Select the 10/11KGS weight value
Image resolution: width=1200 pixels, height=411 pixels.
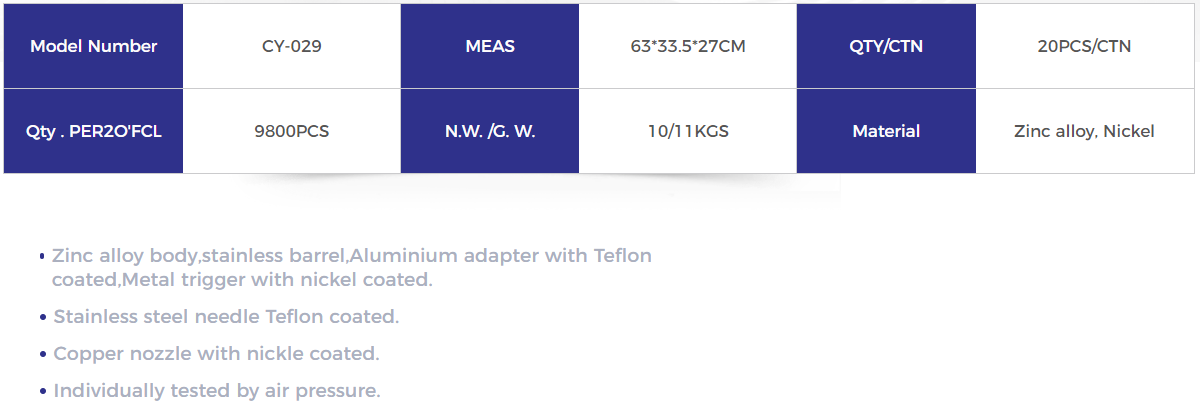688,131
